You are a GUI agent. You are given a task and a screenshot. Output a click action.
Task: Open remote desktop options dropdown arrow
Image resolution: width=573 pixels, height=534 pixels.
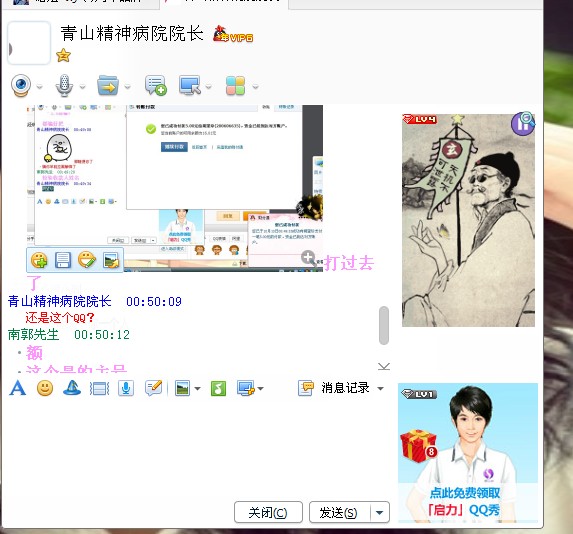[208, 87]
